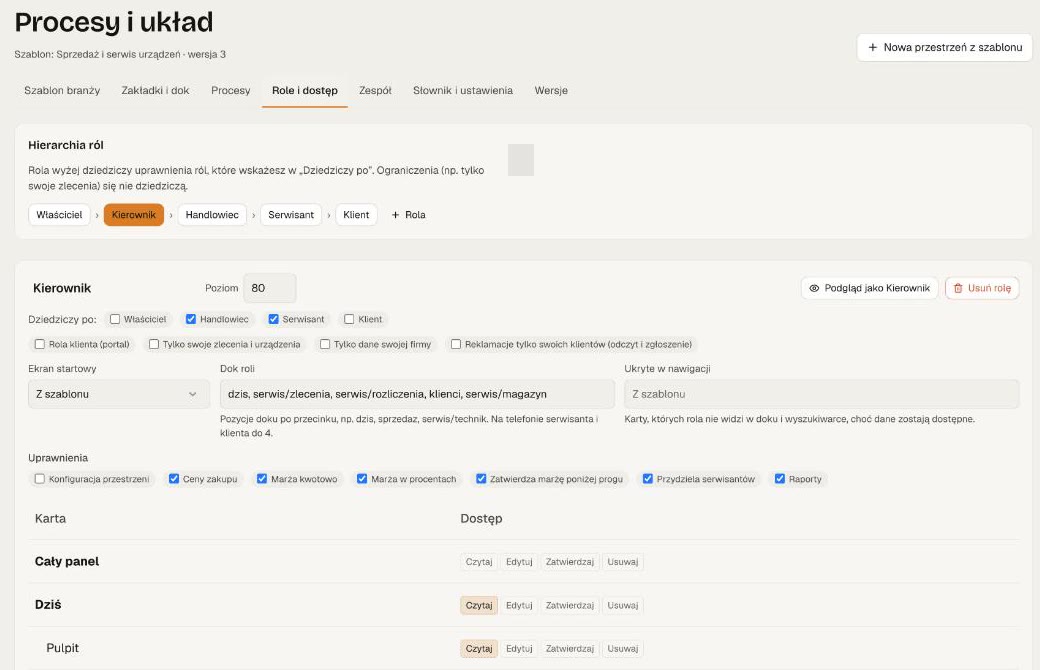Toggle Usuwaj for Cały panel
Viewport: 1040px width, 670px height.
click(623, 562)
